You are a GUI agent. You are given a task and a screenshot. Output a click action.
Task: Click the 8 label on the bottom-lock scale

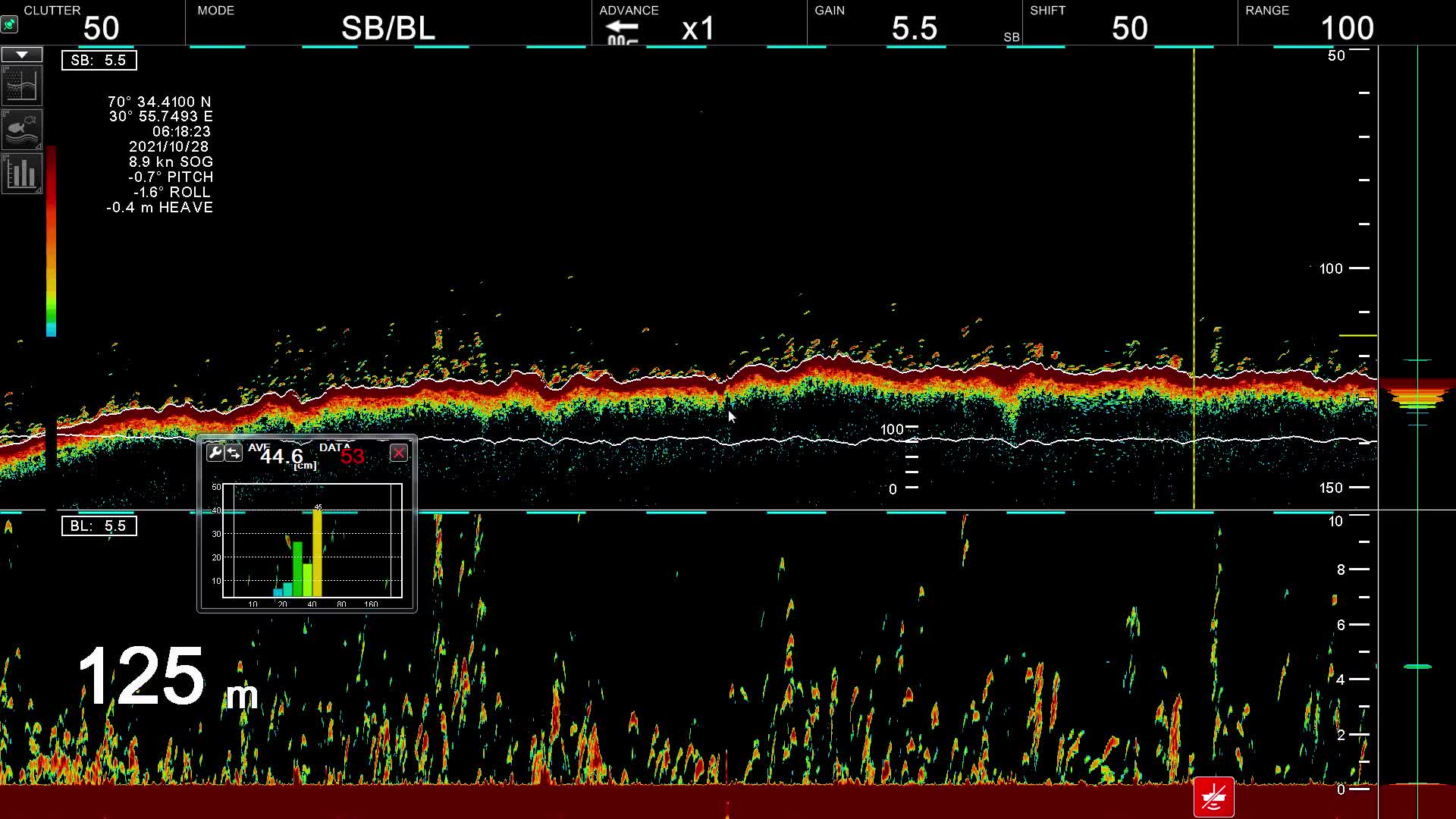pos(1341,570)
